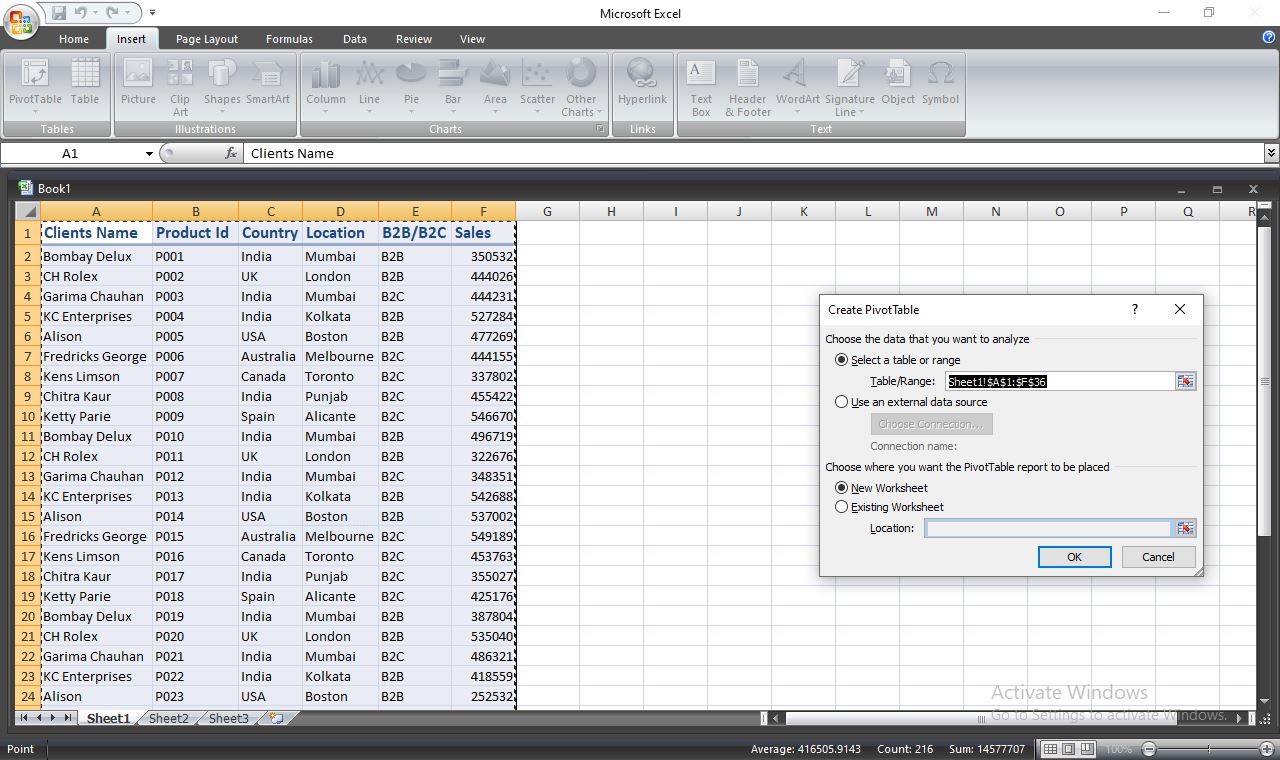
Task: Collapse dialog via Table/Range selector icon
Action: tap(1185, 381)
